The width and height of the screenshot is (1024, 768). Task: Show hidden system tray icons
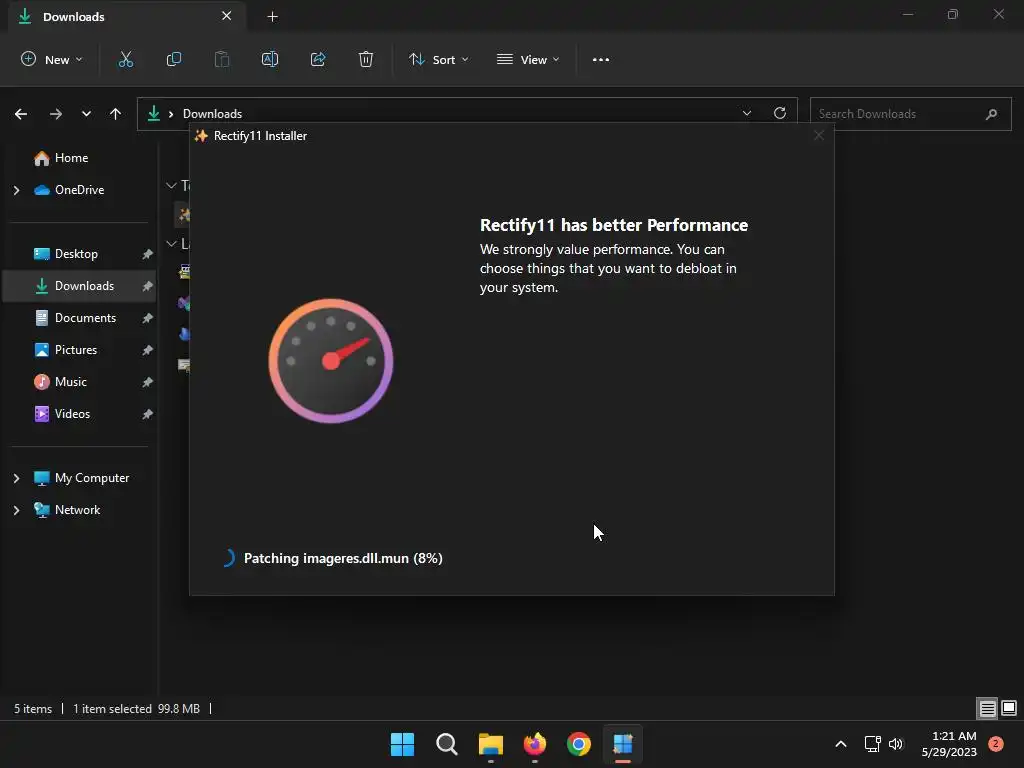[x=841, y=744]
